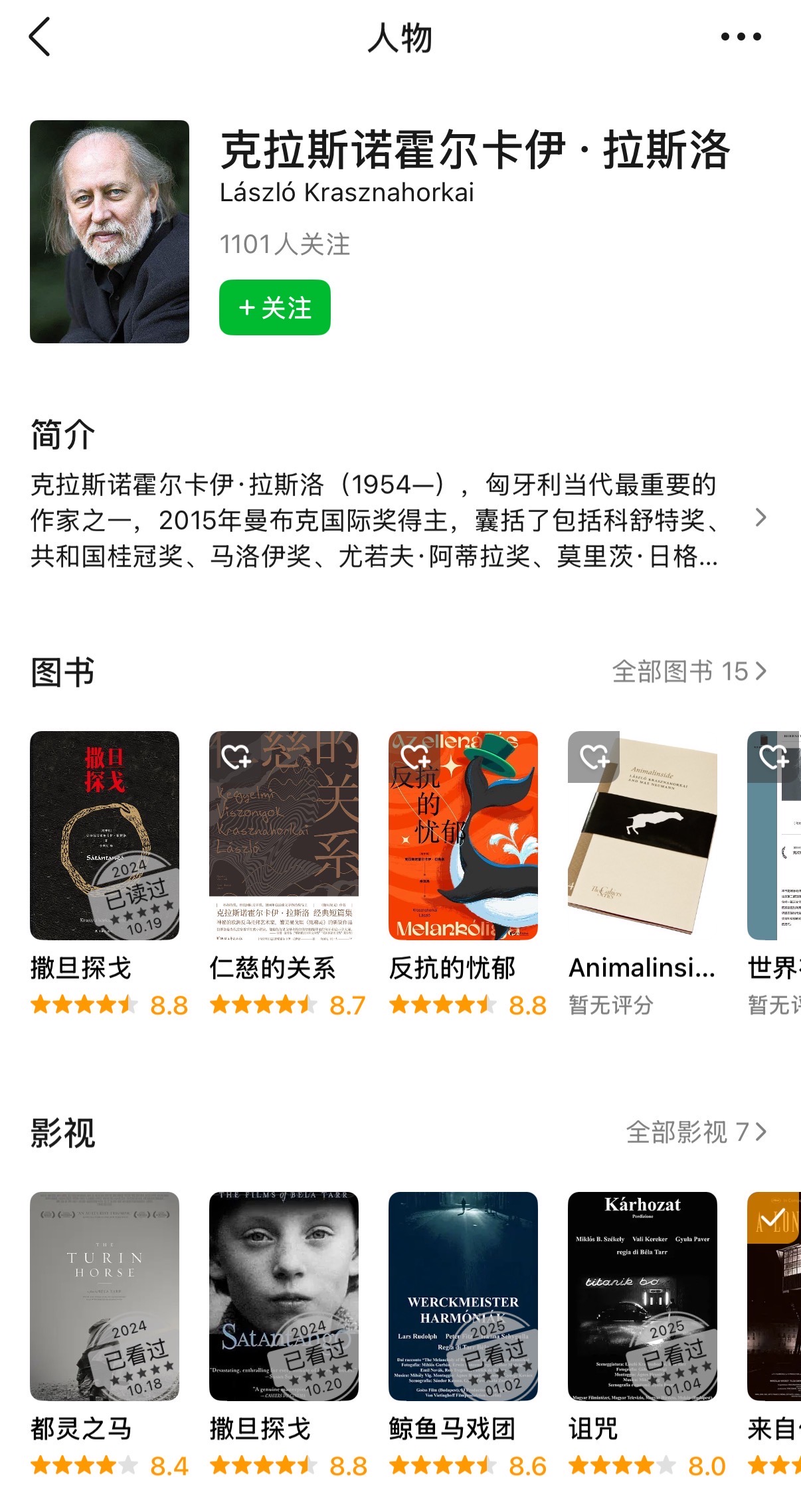Tap 鲸鱼马戏团 film title
This screenshot has height=1512, width=801.
tap(452, 1428)
